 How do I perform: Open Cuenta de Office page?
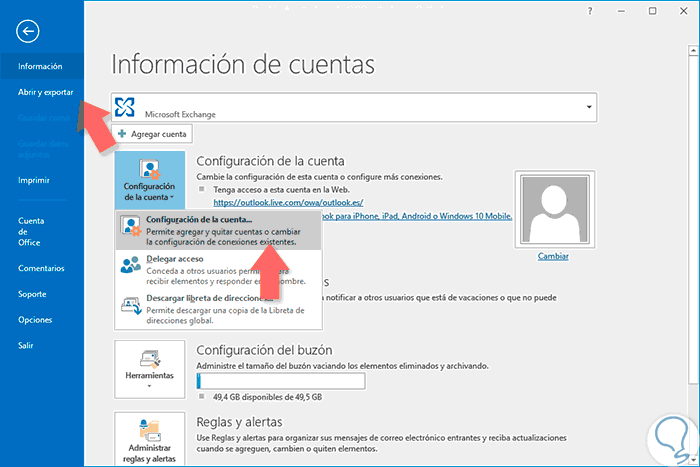click(x=29, y=231)
